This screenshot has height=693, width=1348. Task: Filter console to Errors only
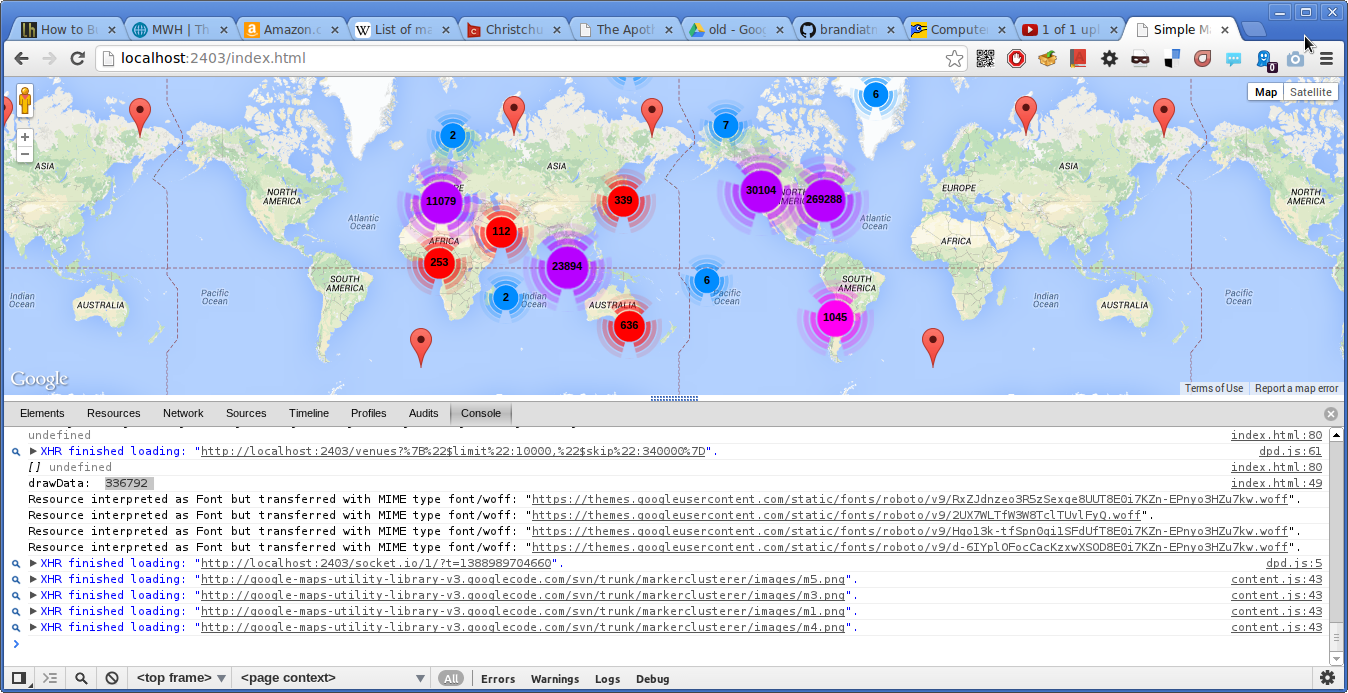point(498,679)
